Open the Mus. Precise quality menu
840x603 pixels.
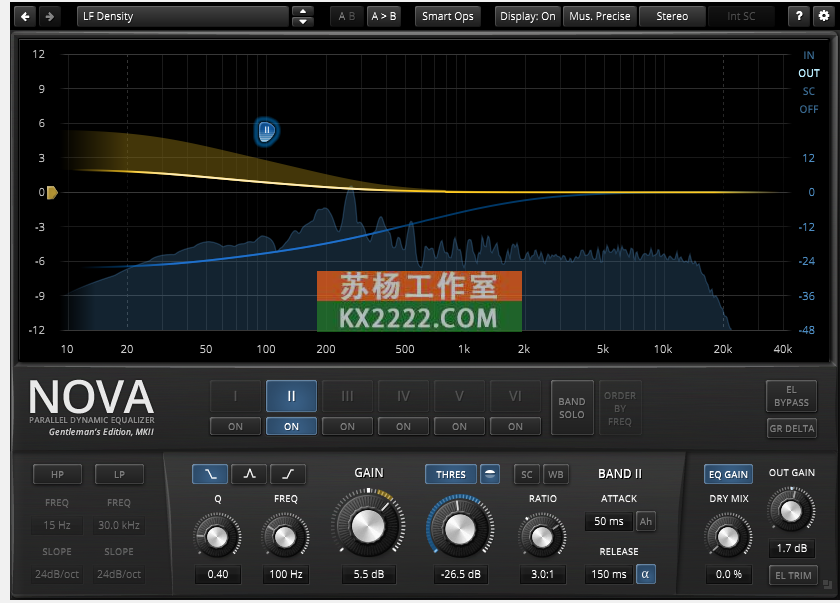point(600,17)
